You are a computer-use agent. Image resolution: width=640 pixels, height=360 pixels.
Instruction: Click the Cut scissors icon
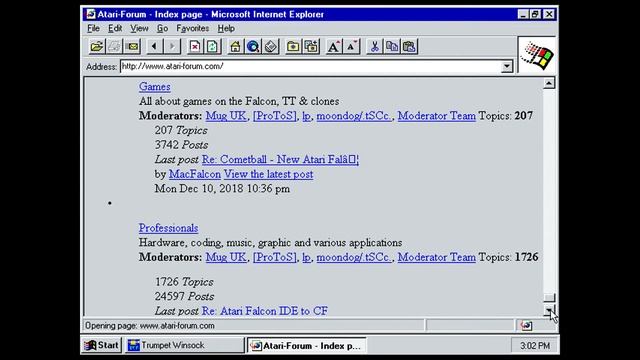[374, 47]
